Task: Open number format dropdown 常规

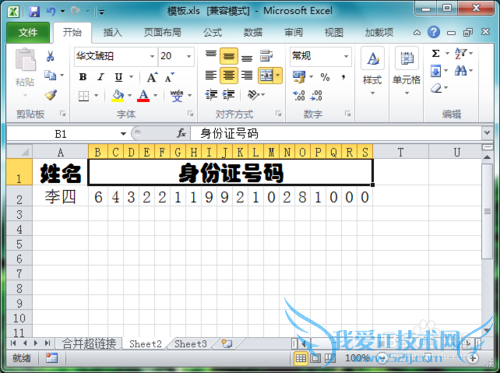Action: [x=346, y=56]
